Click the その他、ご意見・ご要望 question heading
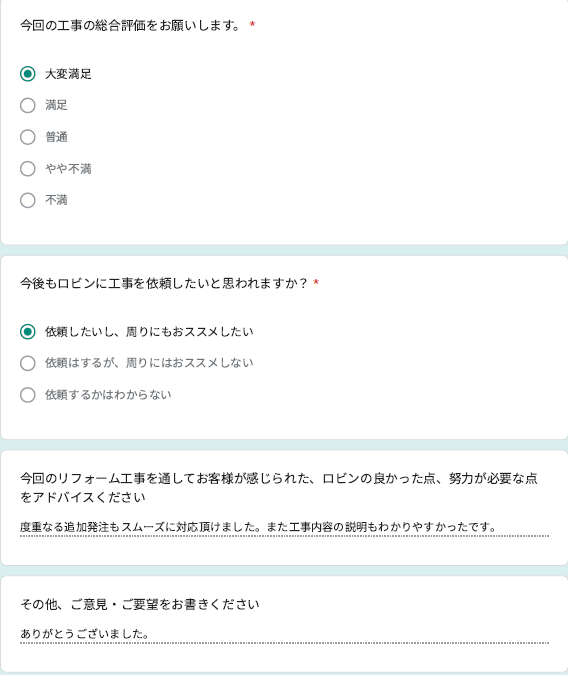The image size is (568, 675). coord(140,604)
